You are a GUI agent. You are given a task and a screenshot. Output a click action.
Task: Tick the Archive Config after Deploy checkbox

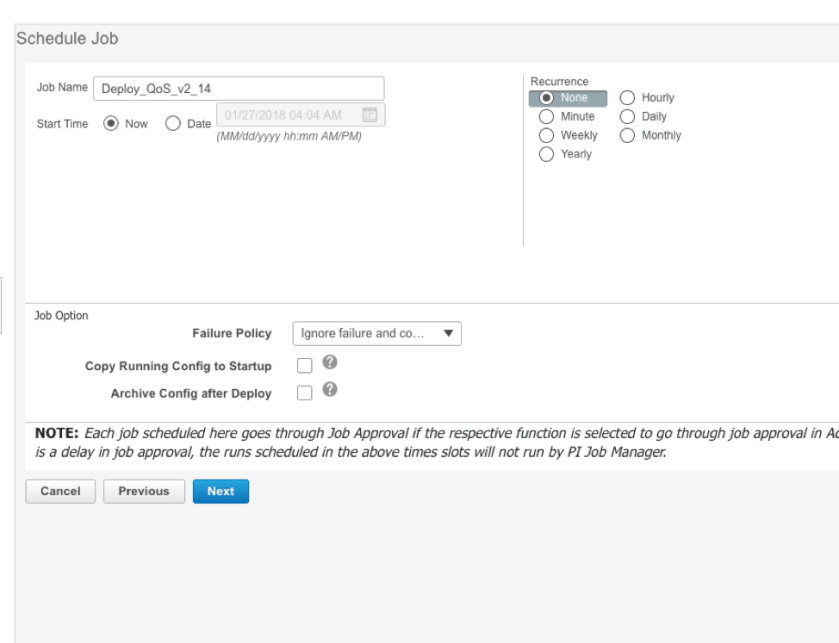tap(305, 393)
